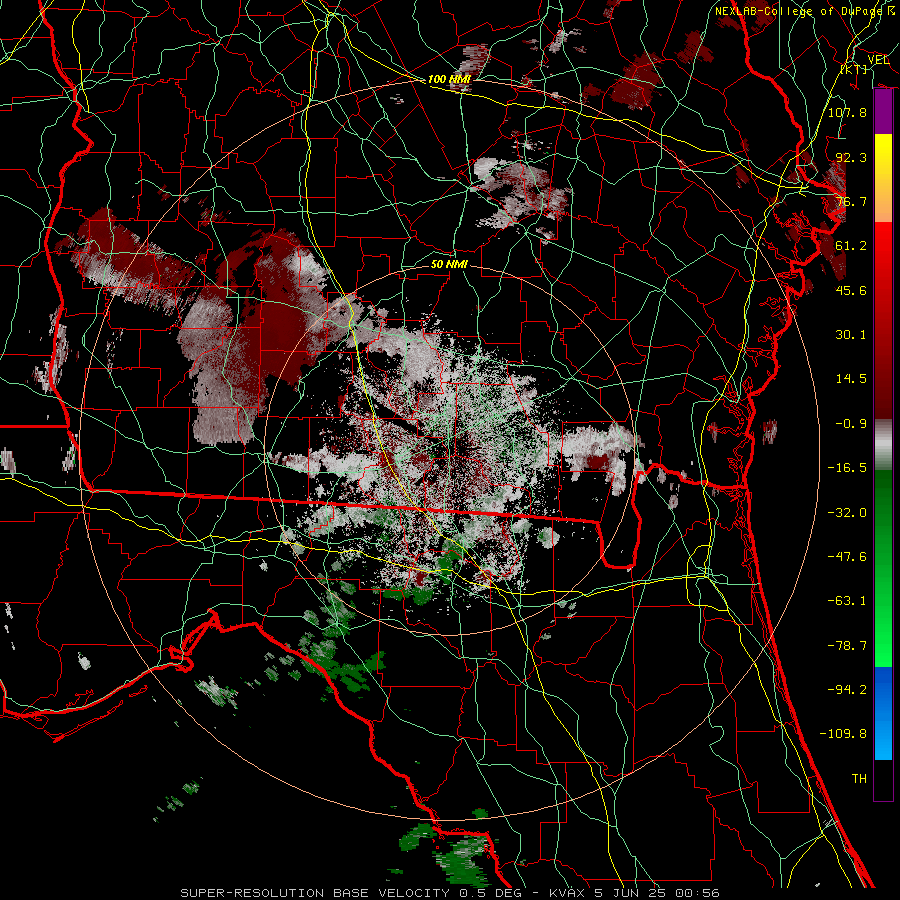Click the [KT] units label

(854, 69)
